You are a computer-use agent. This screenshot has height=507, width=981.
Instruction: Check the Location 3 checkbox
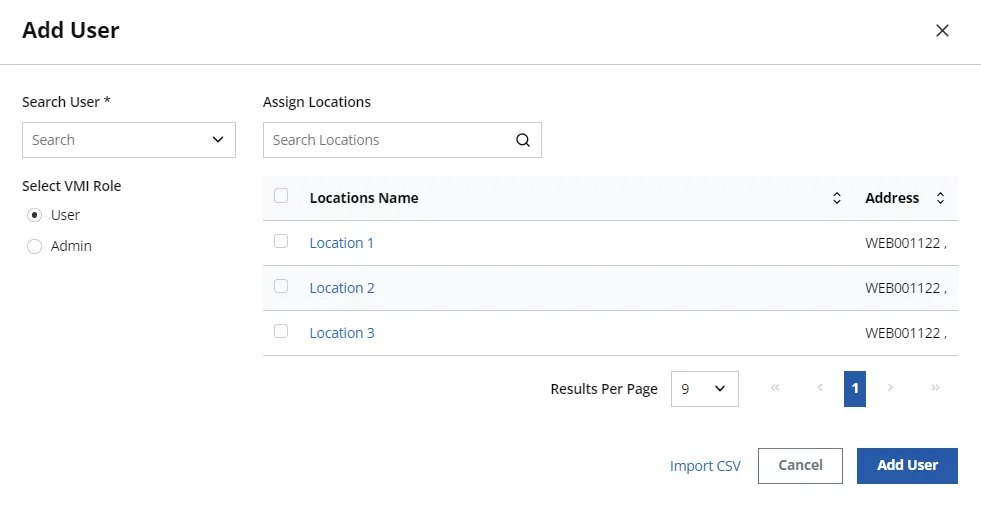click(281, 331)
